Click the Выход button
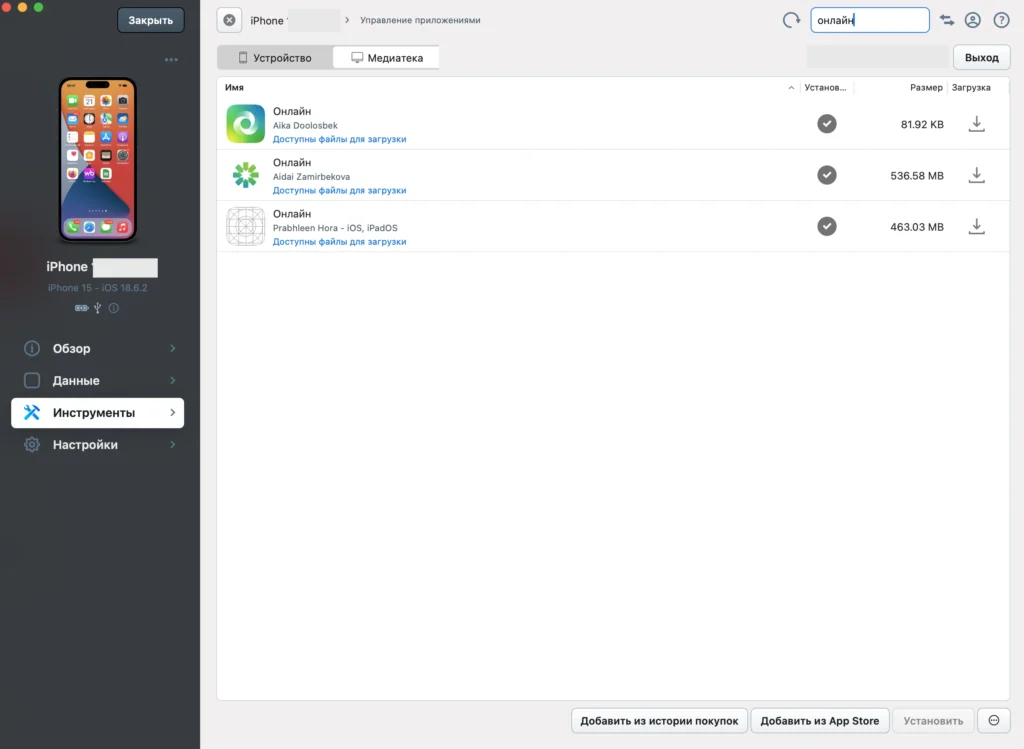The image size is (1024, 749). point(982,57)
